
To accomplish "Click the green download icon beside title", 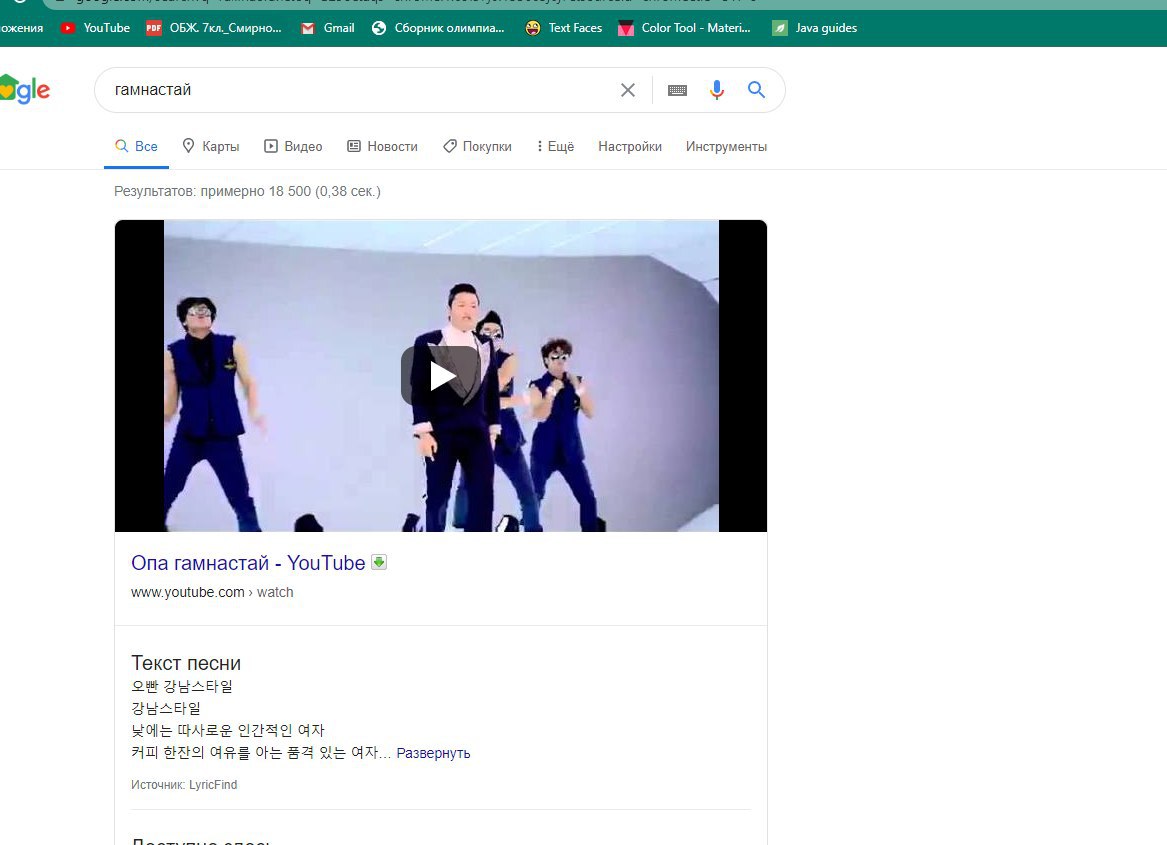I will pos(379,562).
